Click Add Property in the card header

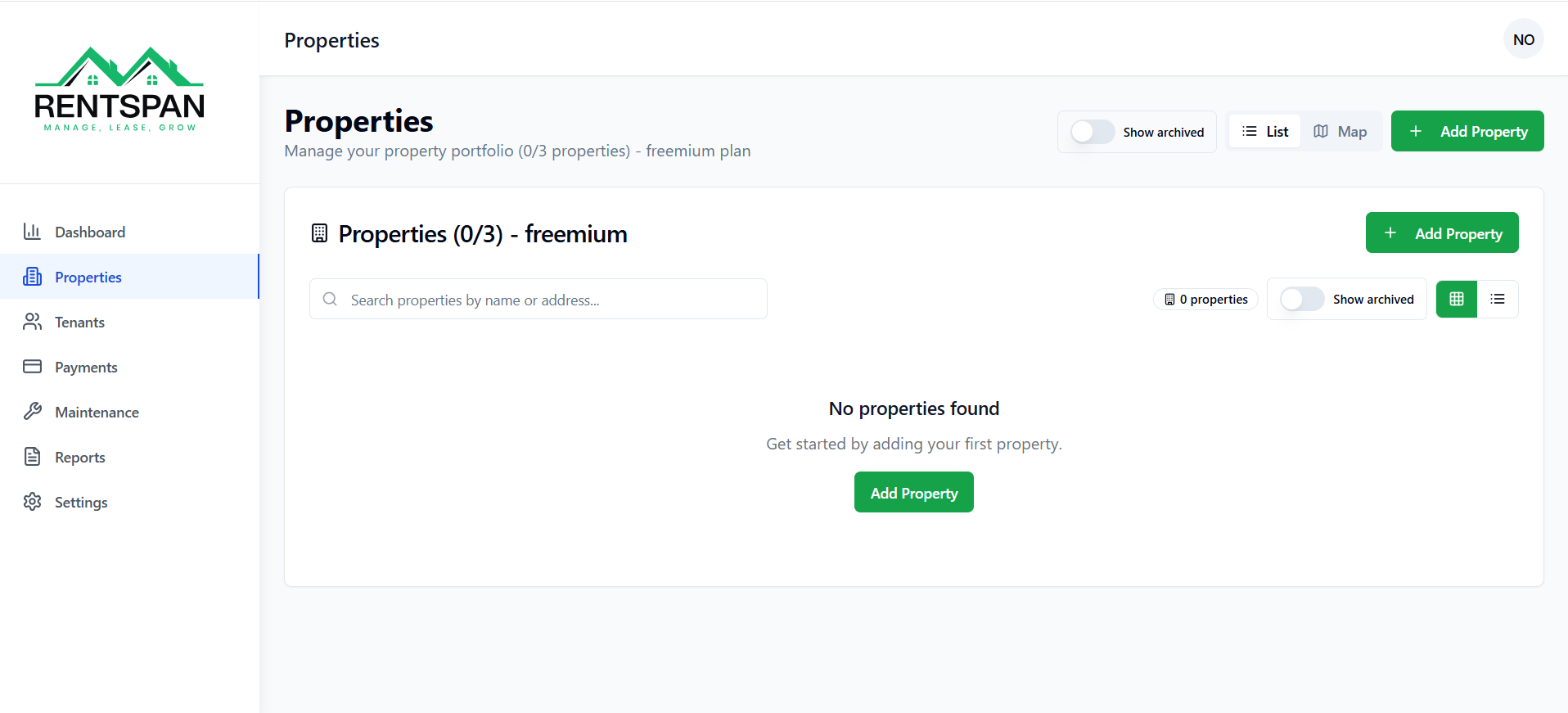point(1442,233)
